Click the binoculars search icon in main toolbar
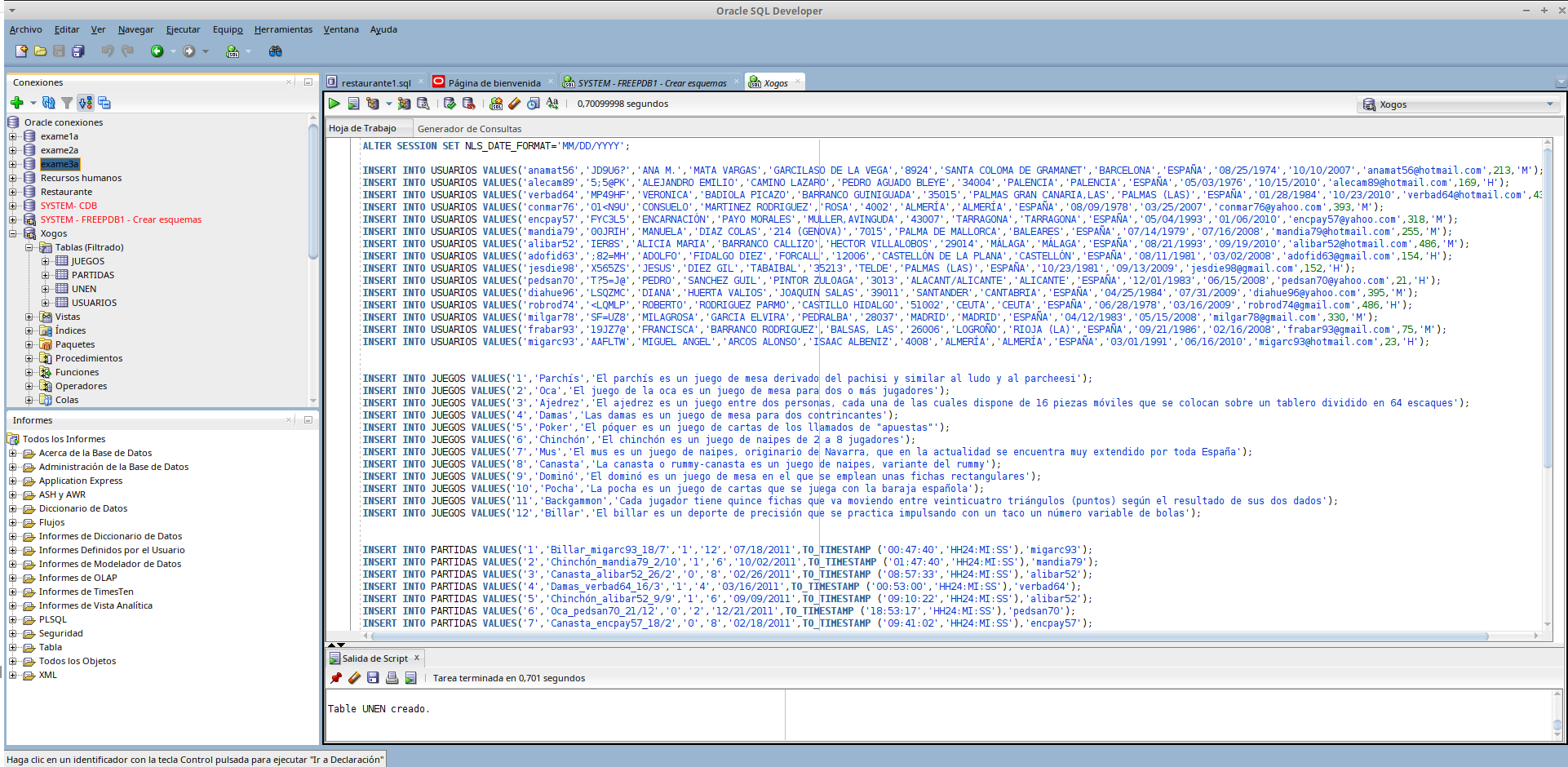Viewport: 1568px width, 767px height. point(275,51)
